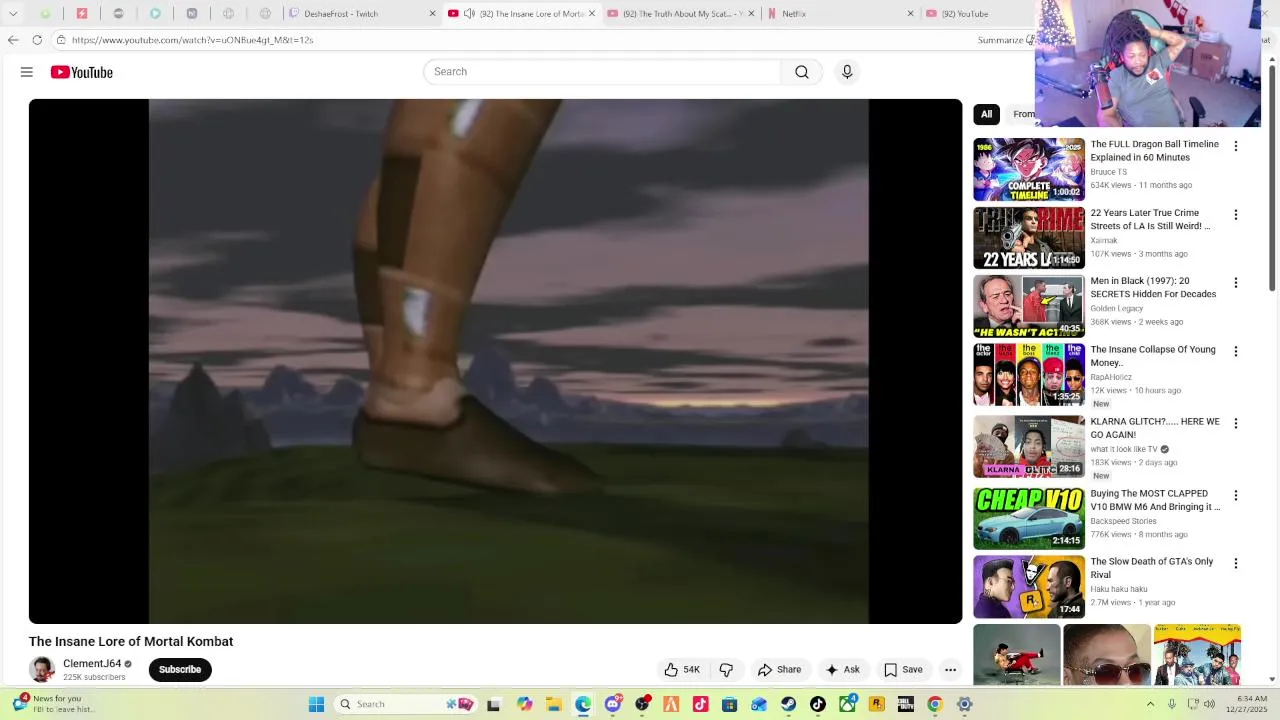1280x720 pixels.
Task: Open Microsoft Copilot from the taskbar
Action: [525, 704]
